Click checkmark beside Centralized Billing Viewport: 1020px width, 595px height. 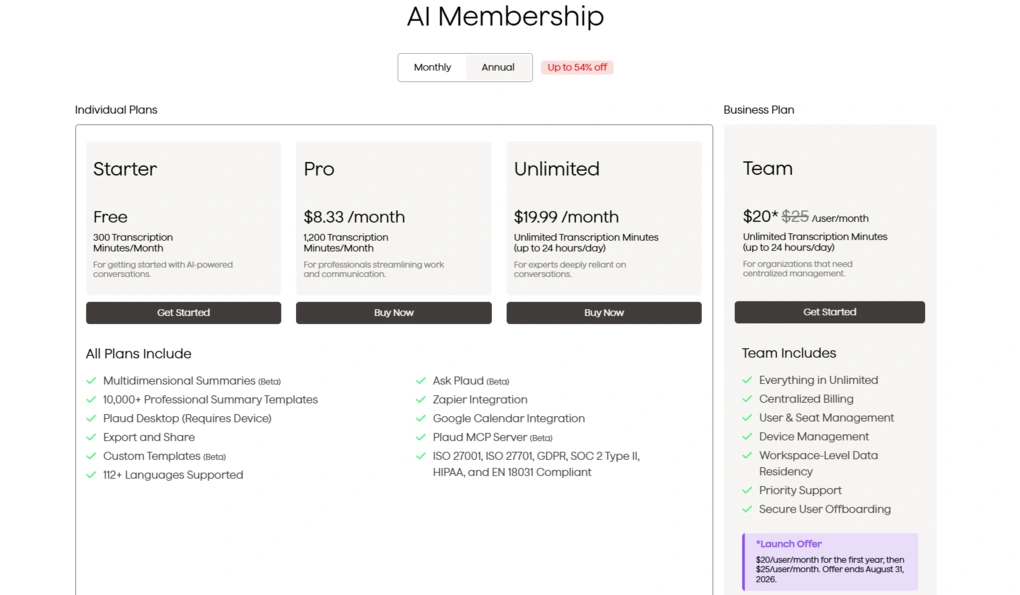[x=747, y=399]
